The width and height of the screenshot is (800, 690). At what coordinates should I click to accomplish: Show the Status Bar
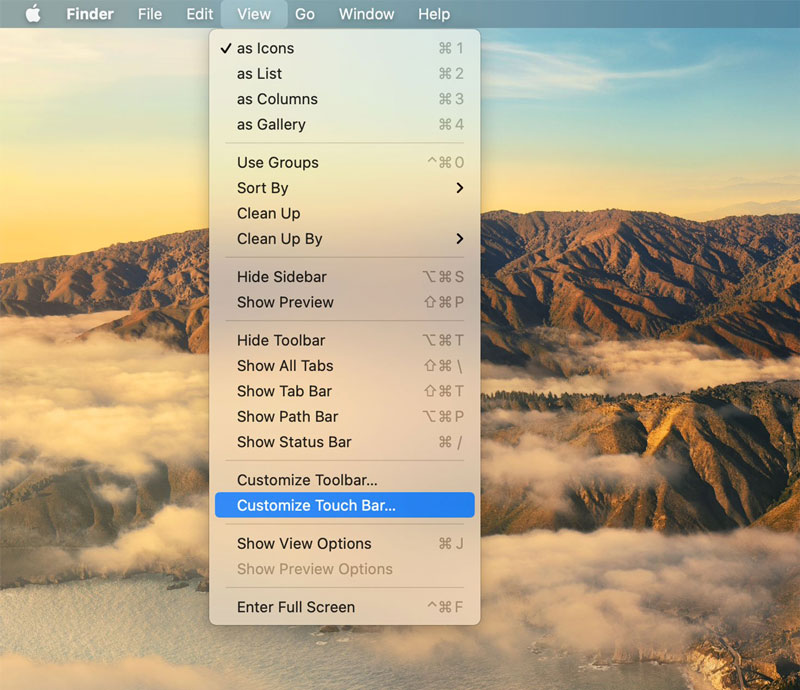coord(294,442)
